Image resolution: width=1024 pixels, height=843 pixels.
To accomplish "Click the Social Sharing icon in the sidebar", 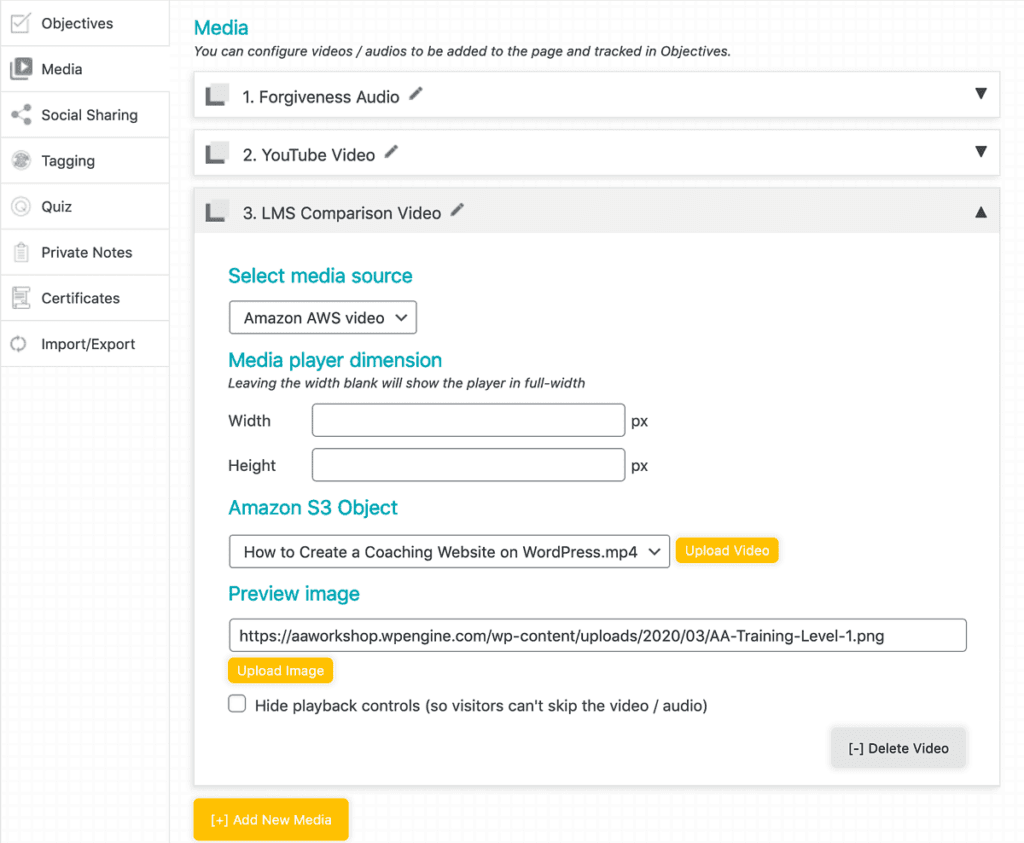I will click(x=20, y=115).
